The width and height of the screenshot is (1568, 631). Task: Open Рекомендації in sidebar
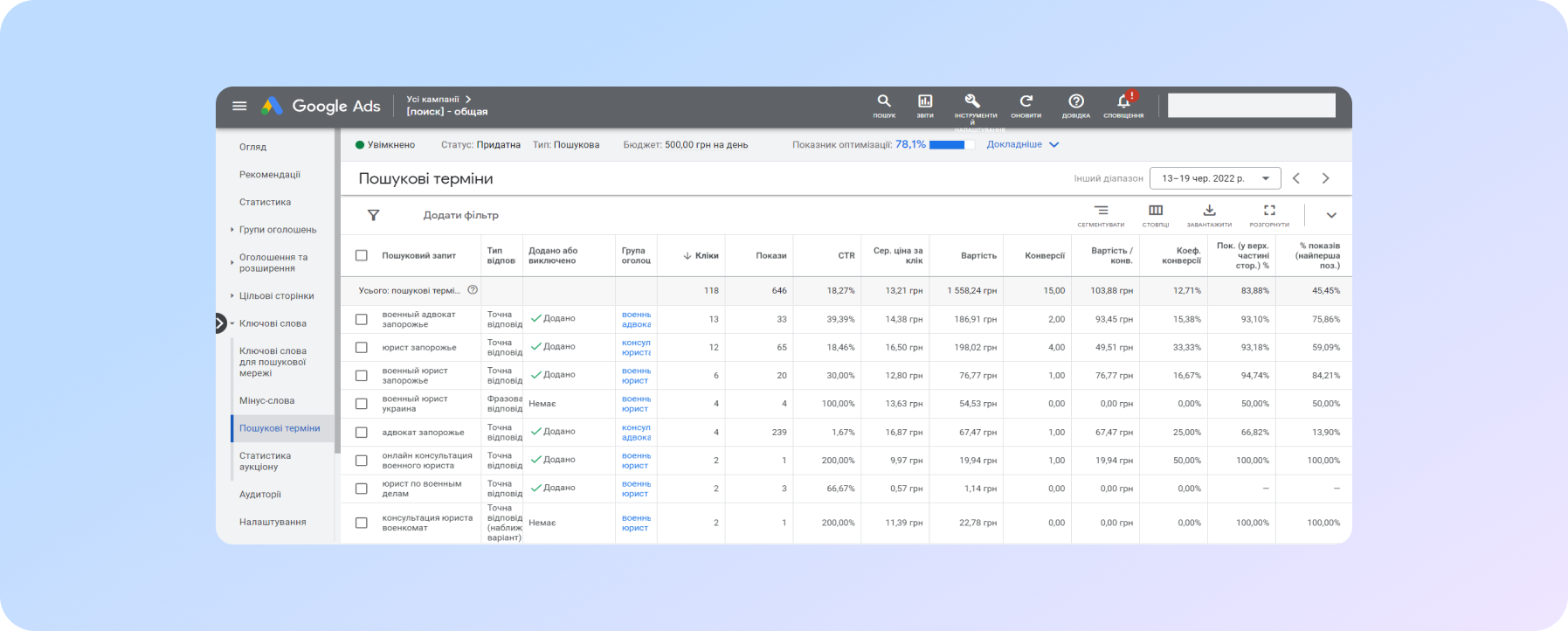click(270, 174)
